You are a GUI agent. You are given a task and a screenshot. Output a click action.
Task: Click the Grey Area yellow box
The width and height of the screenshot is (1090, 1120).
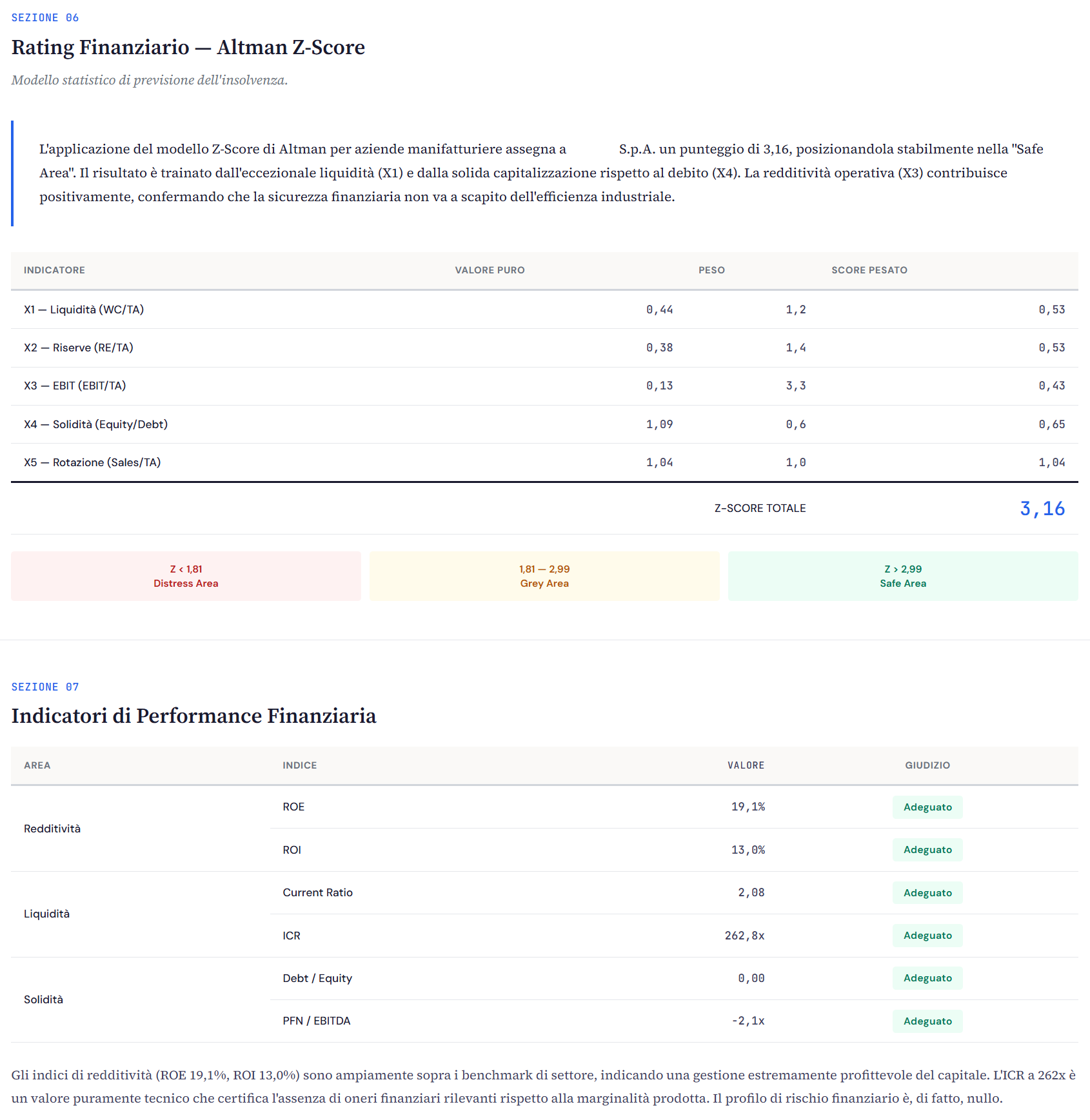click(x=544, y=576)
